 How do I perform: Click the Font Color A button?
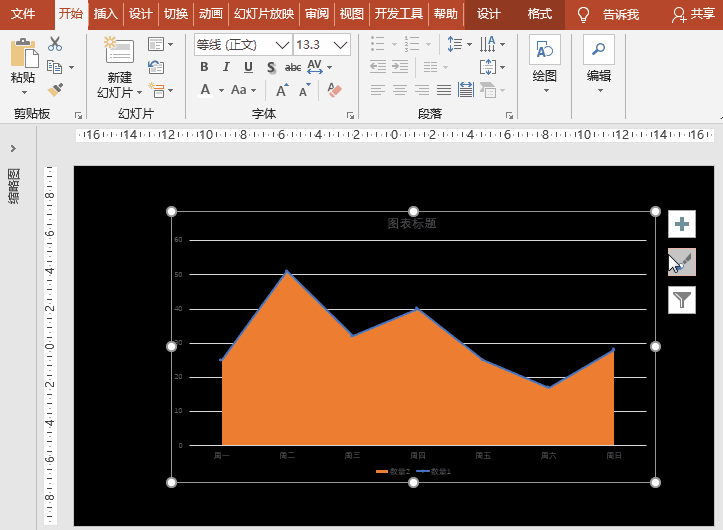(205, 89)
